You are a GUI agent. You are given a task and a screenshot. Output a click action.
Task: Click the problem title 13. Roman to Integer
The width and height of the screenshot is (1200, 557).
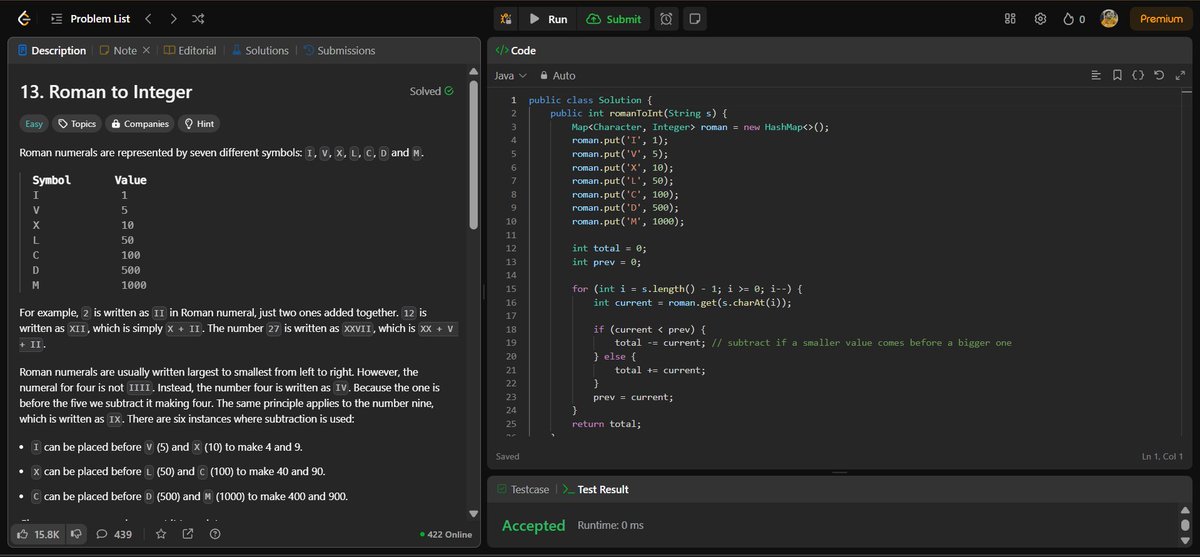coord(106,92)
